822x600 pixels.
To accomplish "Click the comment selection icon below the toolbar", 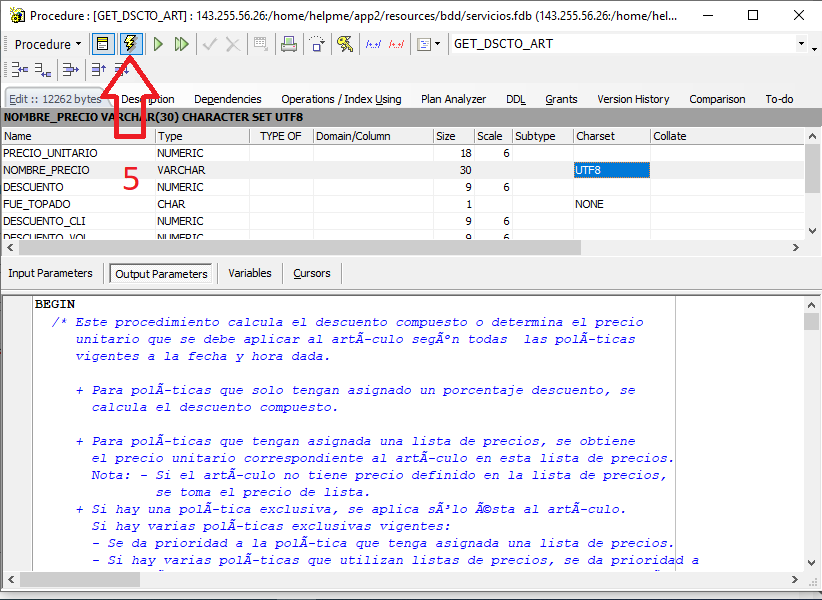I will pos(18,70).
